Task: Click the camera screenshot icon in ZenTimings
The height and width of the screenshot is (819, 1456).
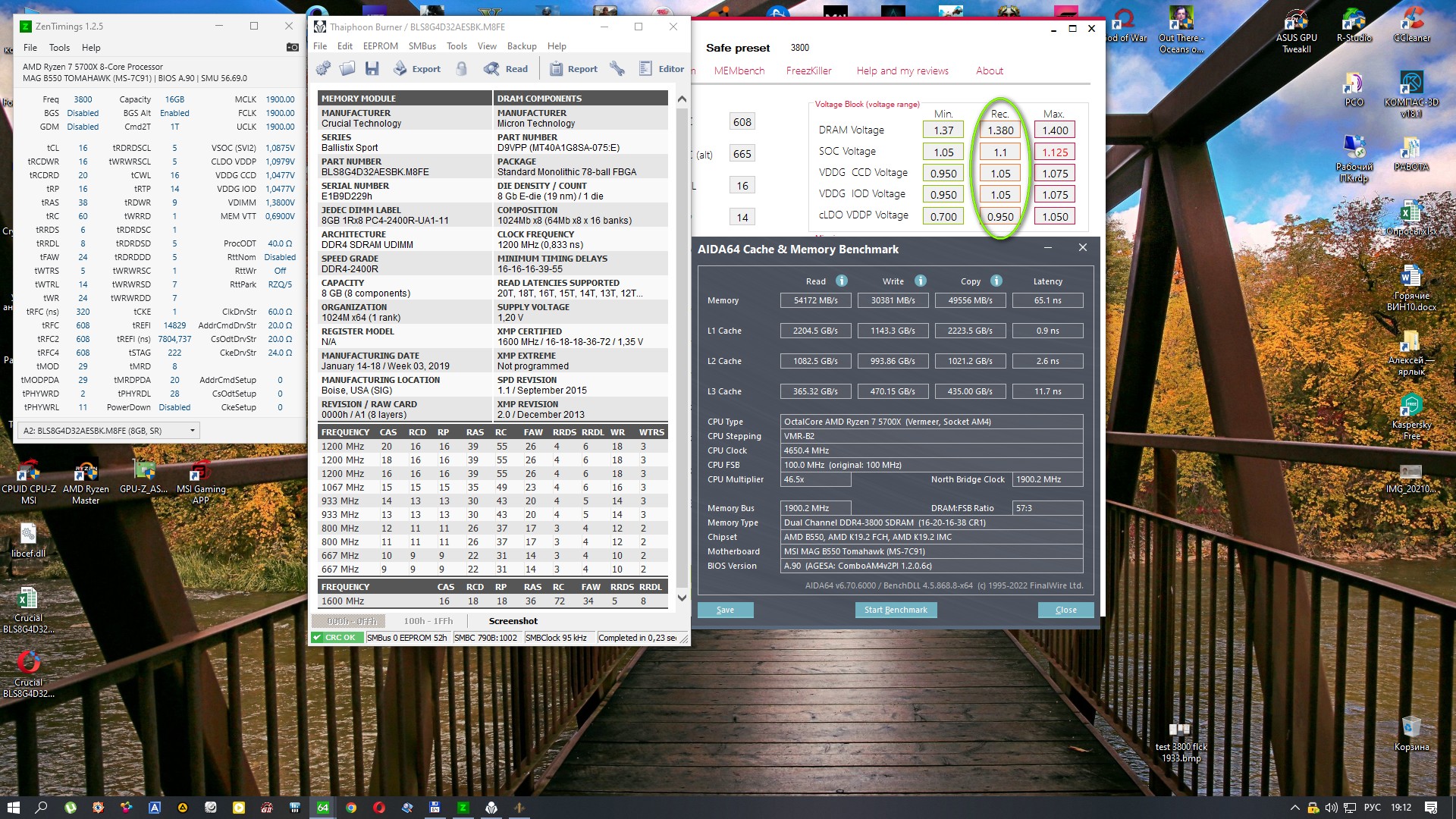Action: (x=292, y=47)
